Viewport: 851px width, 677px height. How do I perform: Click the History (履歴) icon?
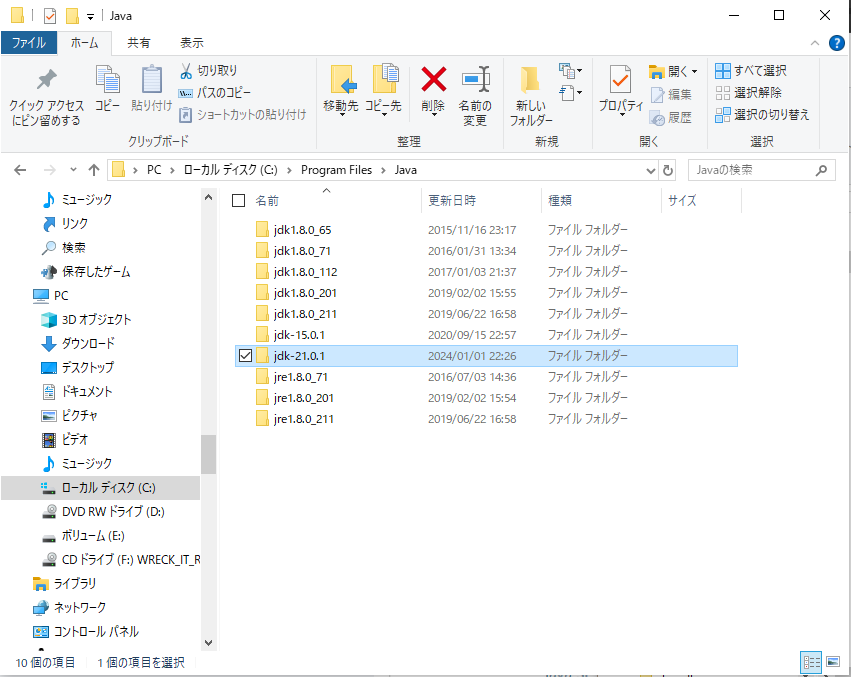pyautogui.click(x=657, y=117)
